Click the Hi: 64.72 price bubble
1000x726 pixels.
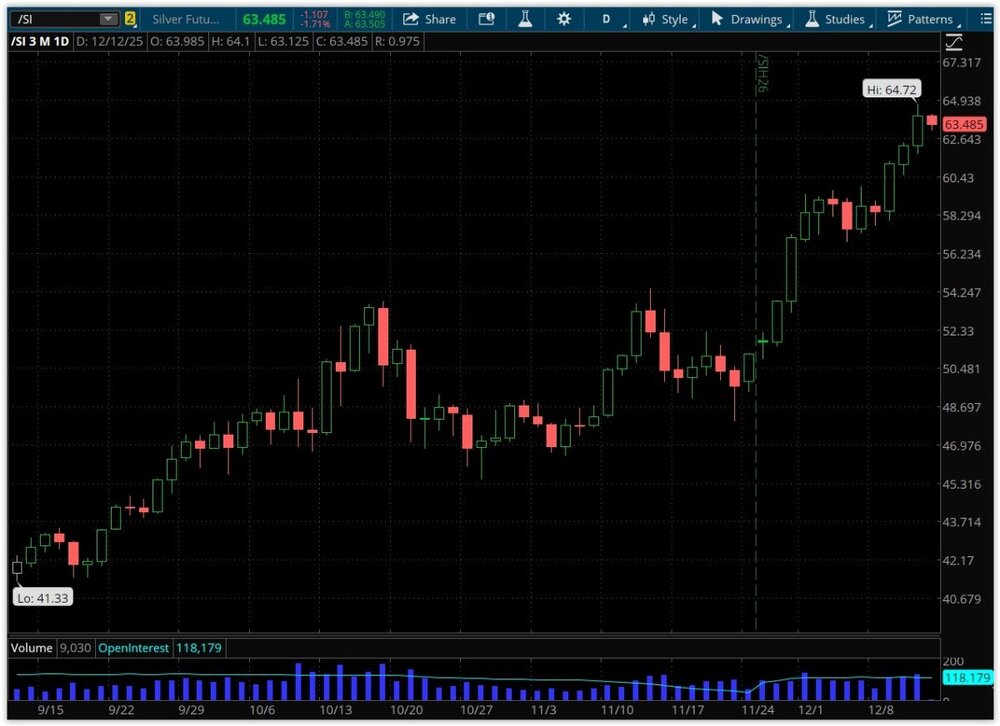point(891,90)
